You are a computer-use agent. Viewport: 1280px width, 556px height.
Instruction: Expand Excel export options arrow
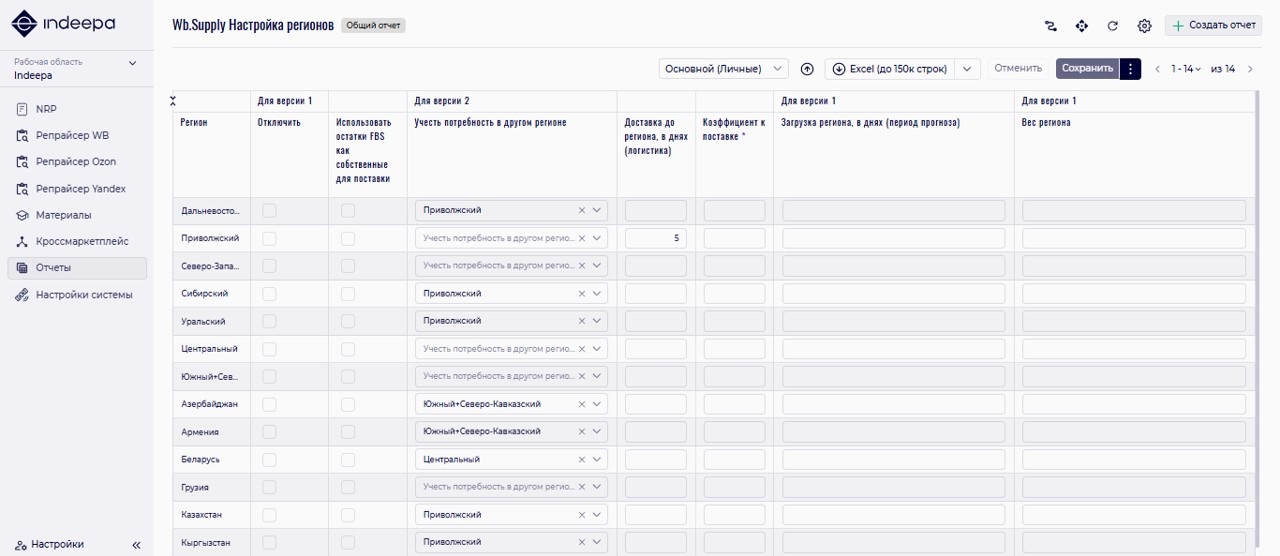click(967, 69)
